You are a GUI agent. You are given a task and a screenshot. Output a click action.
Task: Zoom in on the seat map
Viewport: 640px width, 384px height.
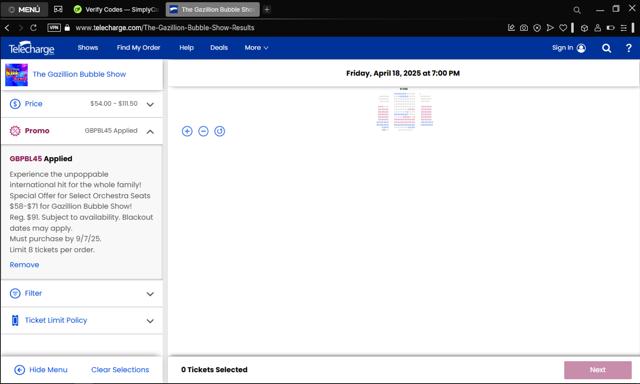tap(187, 131)
